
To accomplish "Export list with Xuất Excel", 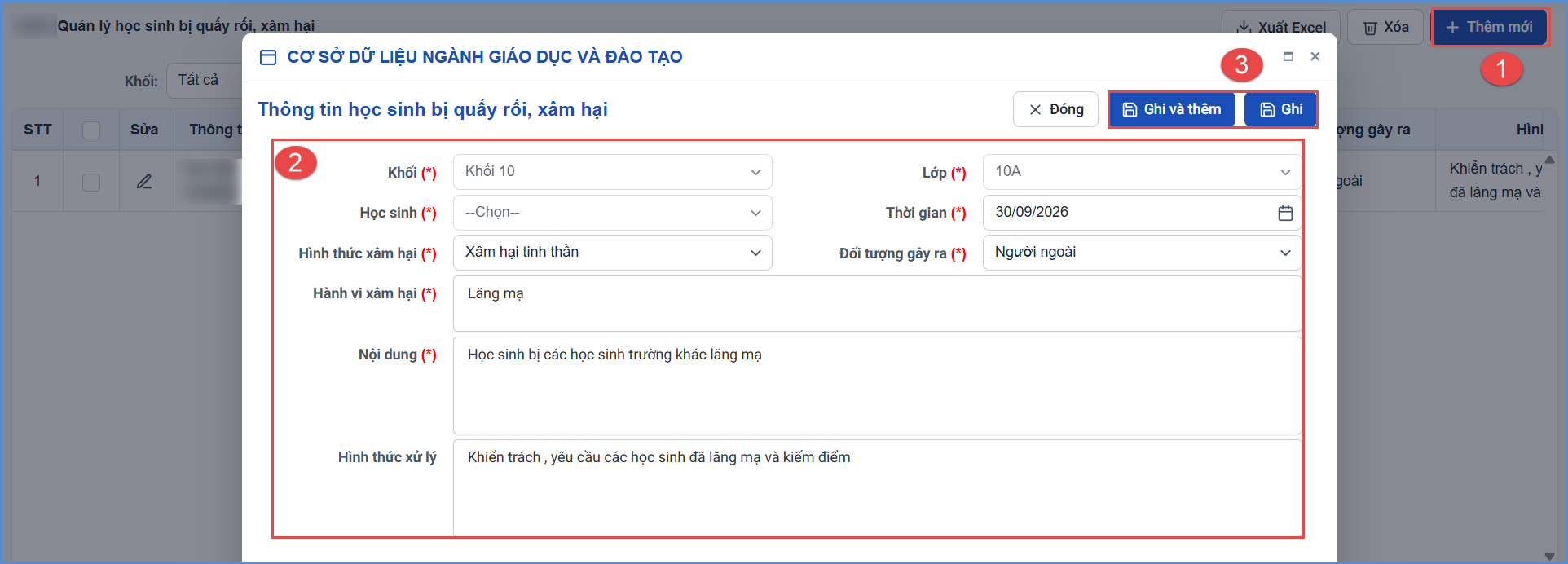I will [1280, 27].
